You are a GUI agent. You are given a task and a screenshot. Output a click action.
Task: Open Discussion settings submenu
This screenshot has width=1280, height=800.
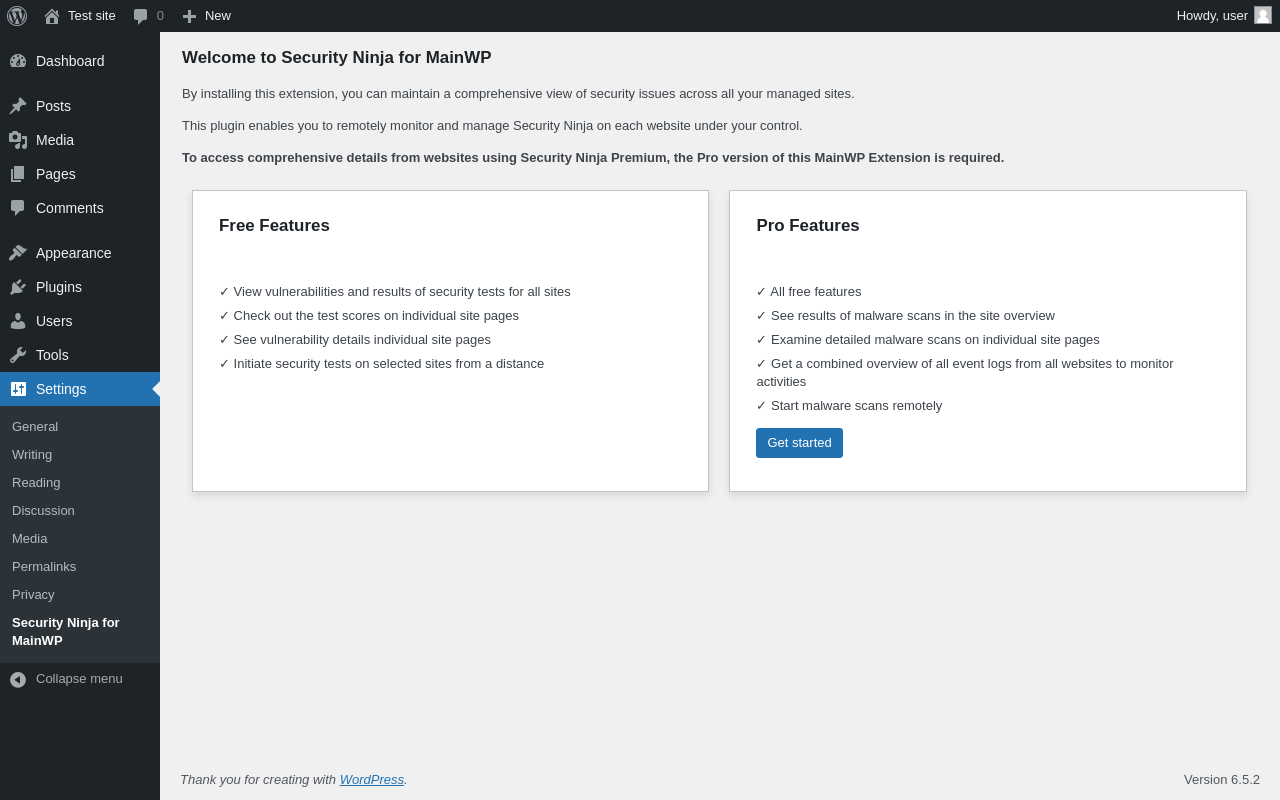(x=80, y=511)
